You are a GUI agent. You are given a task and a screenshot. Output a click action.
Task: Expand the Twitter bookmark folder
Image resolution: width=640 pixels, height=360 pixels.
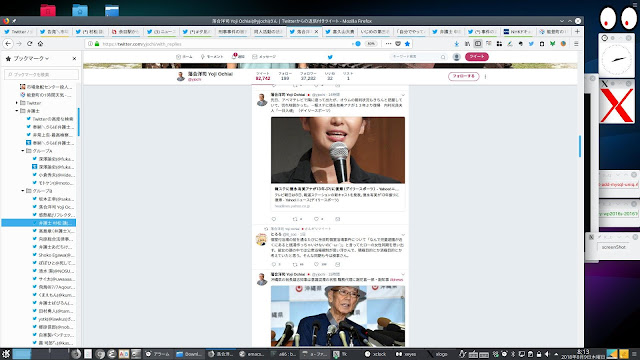tap(17, 103)
